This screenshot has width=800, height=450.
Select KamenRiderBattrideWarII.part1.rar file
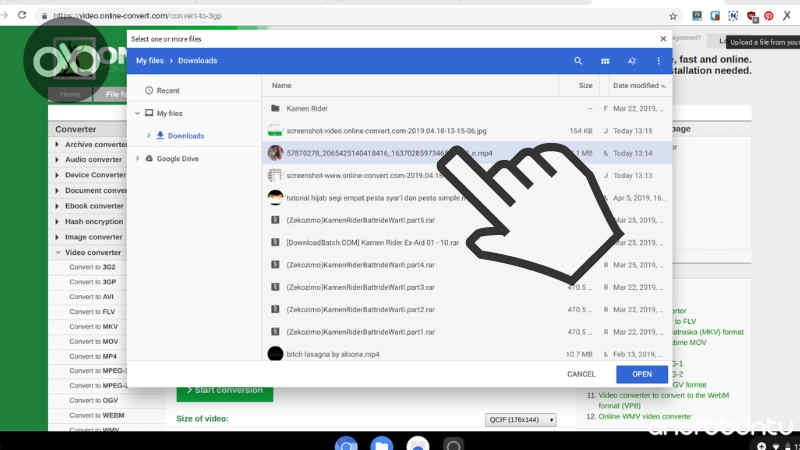pyautogui.click(x=467, y=332)
